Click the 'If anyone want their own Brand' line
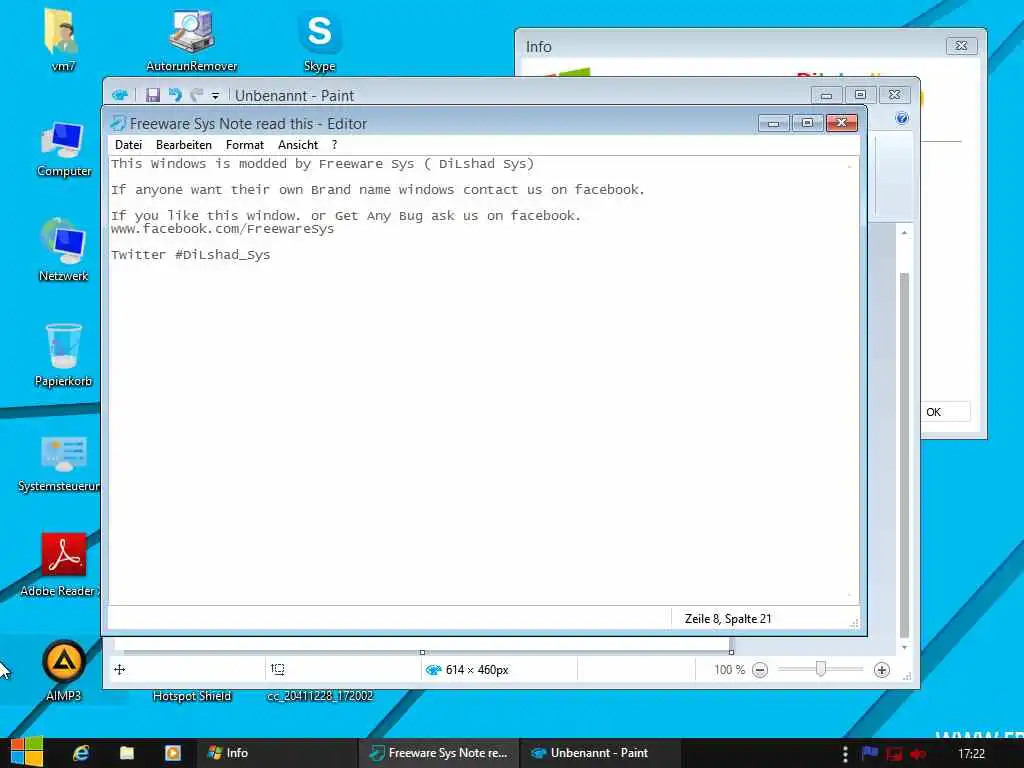Viewport: 1024px width, 768px height. [x=377, y=189]
